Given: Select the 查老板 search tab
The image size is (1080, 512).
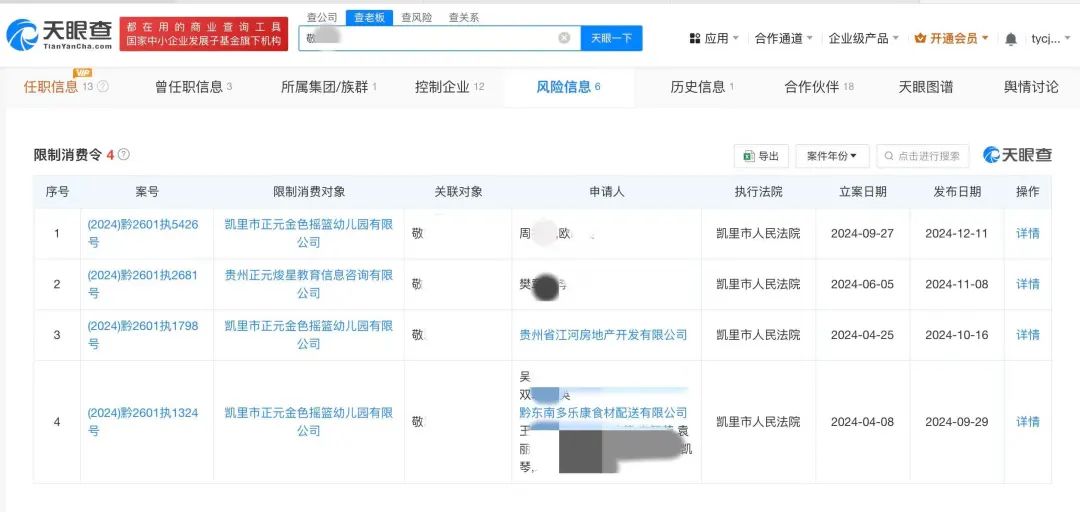Looking at the screenshot, I should (x=369, y=18).
